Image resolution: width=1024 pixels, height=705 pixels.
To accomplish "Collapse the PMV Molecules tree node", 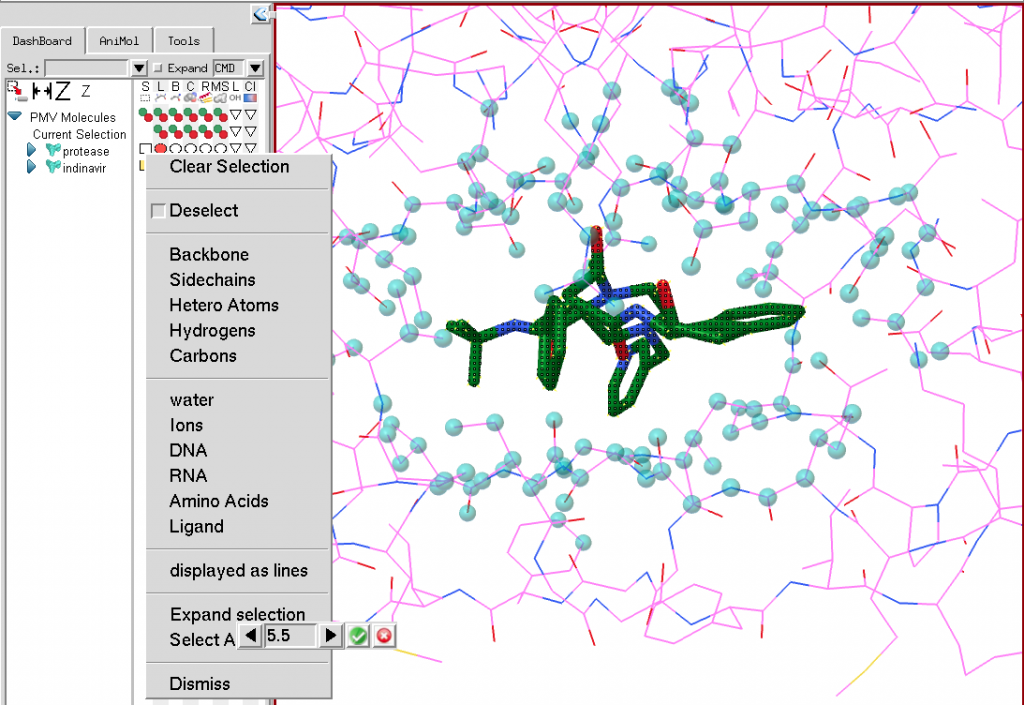I will pos(14,116).
